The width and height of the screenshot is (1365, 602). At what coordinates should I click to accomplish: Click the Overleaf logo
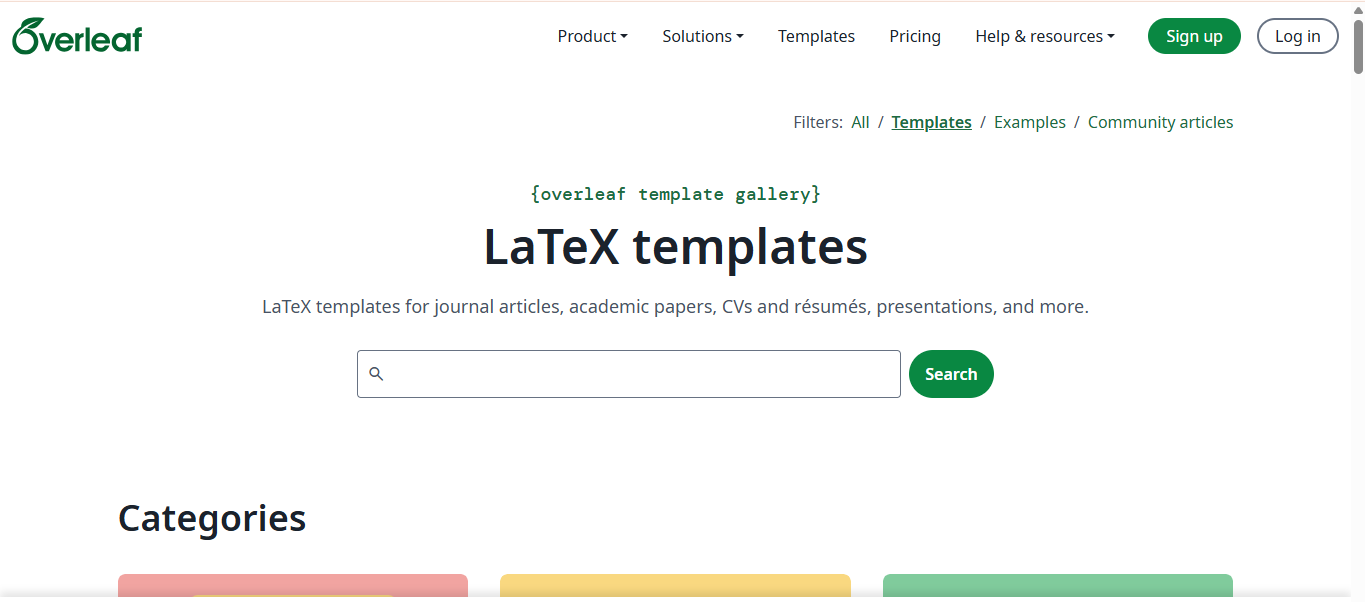[x=77, y=36]
